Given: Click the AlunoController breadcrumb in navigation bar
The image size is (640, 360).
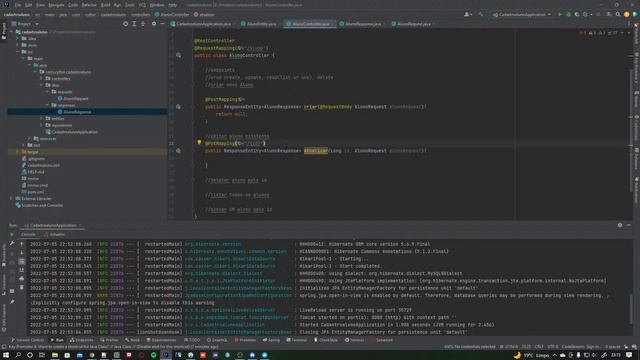Looking at the screenshot, I should tap(172, 15).
